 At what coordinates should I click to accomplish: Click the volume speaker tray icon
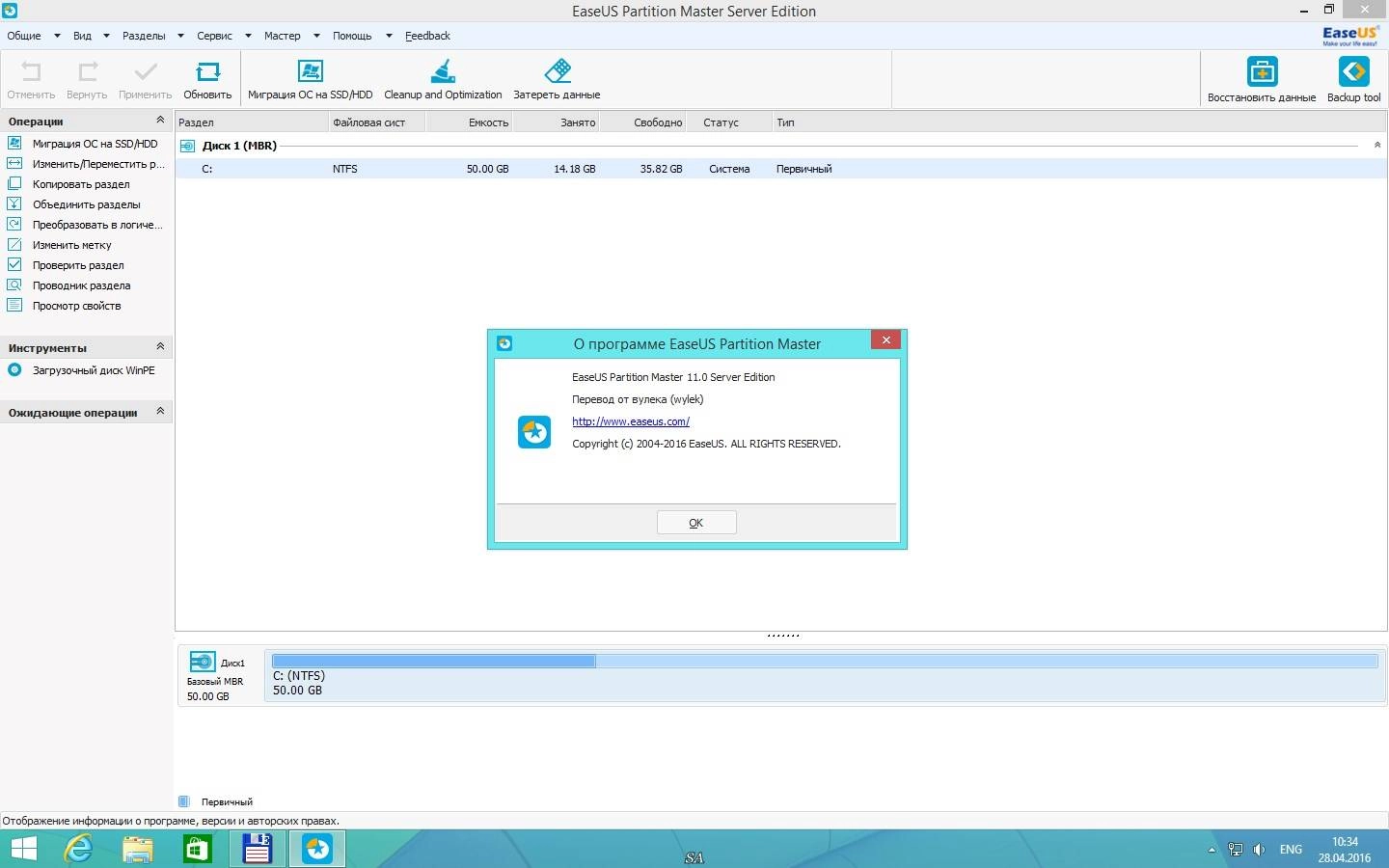coord(1259,850)
